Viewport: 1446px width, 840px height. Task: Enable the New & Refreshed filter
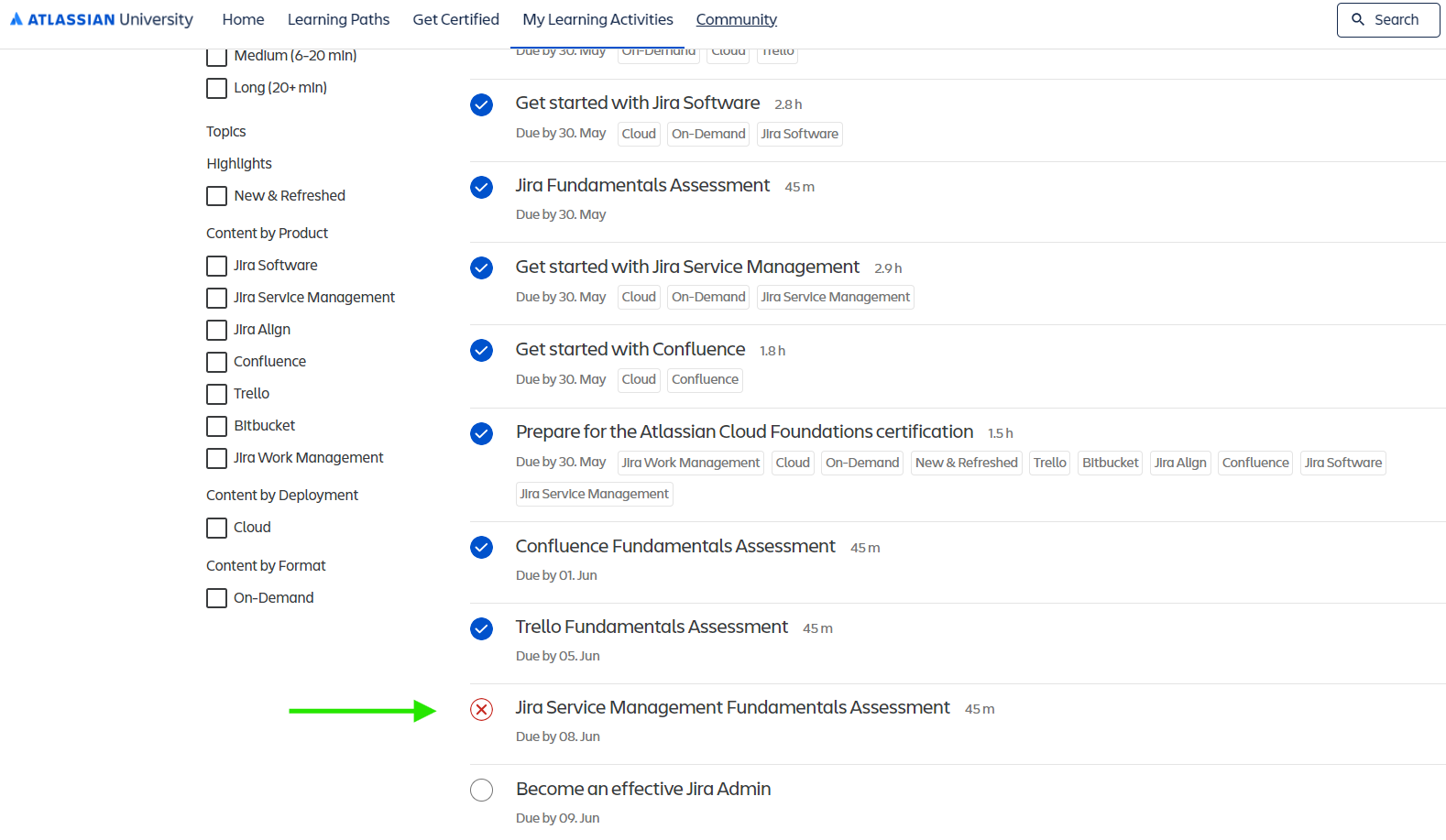click(217, 196)
